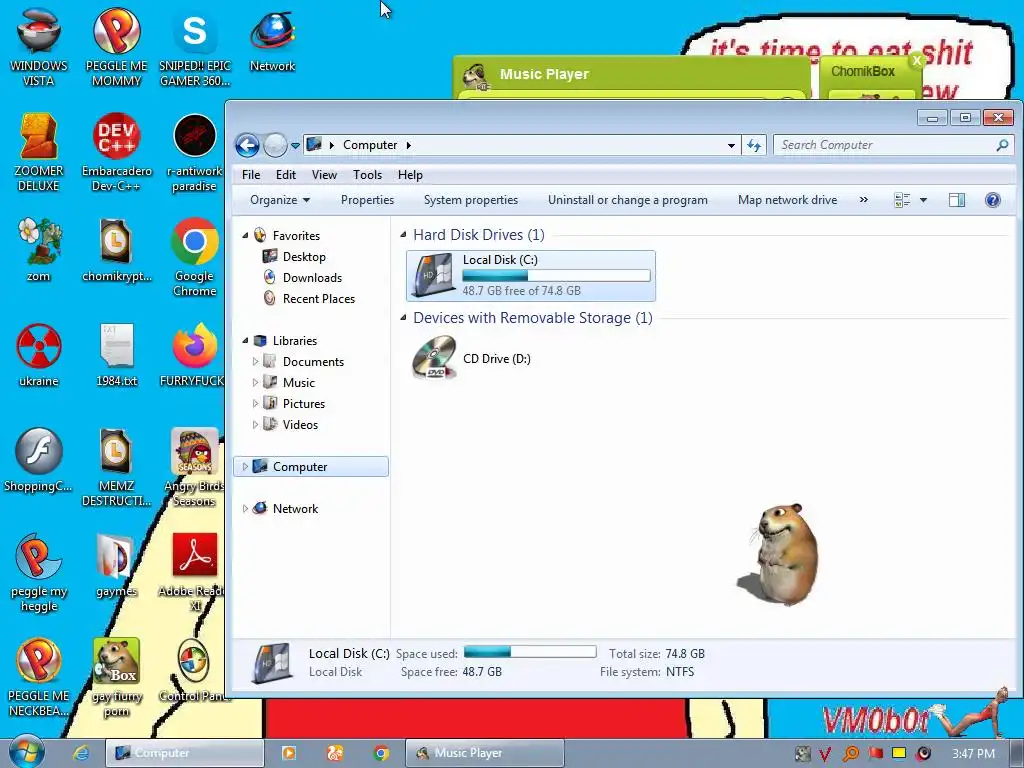Expand the Documents library node

point(255,361)
